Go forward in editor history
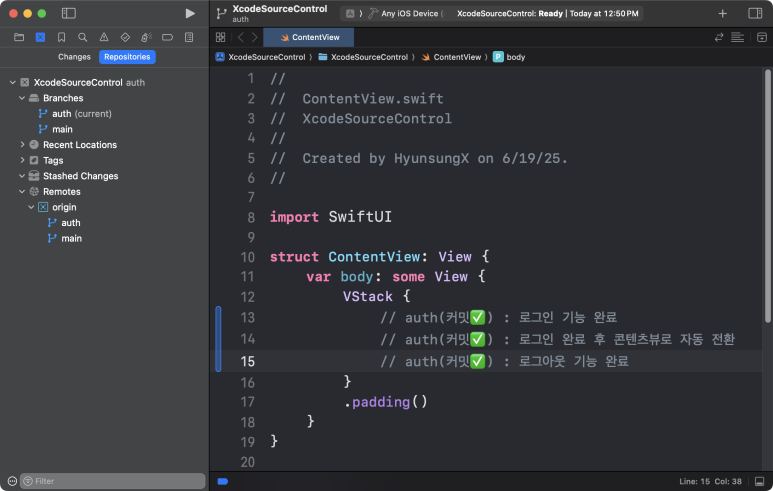The height and width of the screenshot is (491, 773). (254, 37)
